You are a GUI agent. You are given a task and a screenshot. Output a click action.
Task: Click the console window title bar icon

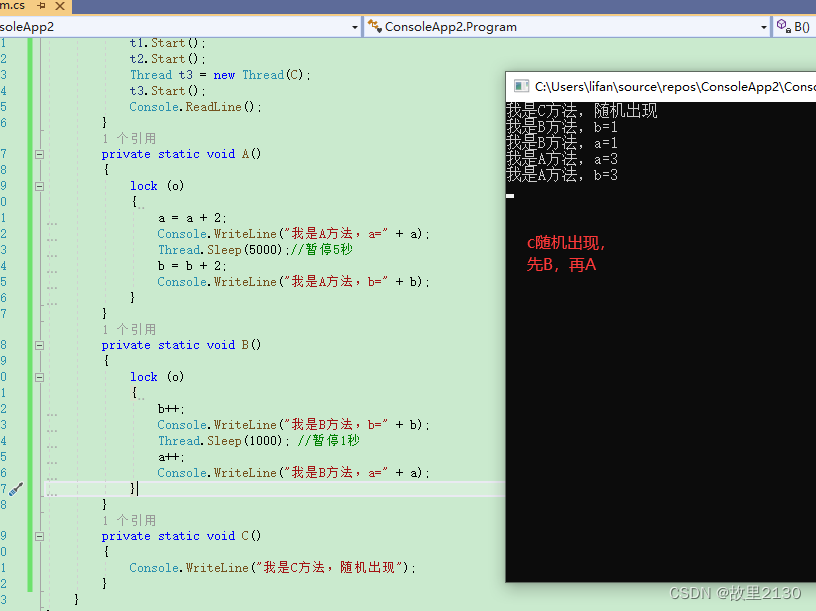tap(520, 87)
